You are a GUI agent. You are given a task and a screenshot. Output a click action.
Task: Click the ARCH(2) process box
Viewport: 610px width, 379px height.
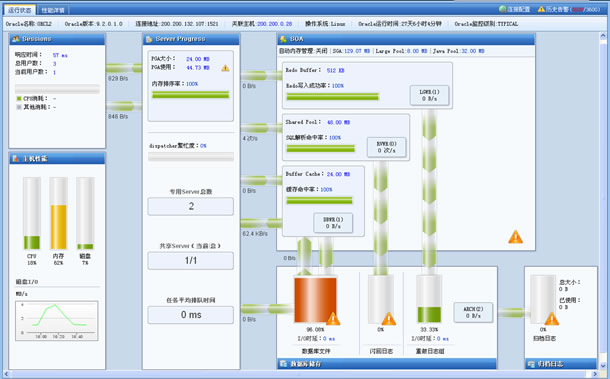click(473, 312)
